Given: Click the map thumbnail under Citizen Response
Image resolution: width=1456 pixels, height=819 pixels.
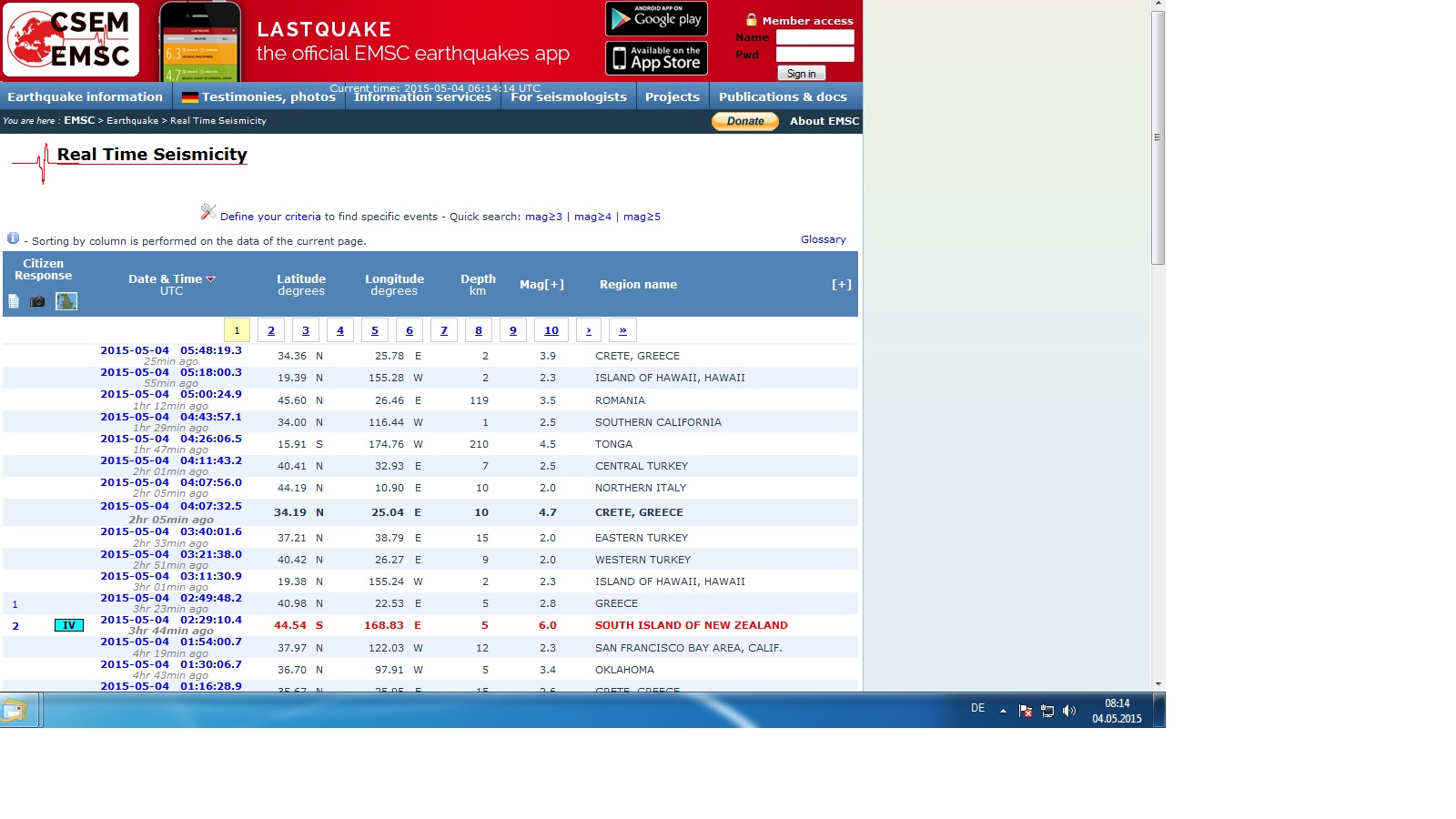Looking at the screenshot, I should click(66, 301).
